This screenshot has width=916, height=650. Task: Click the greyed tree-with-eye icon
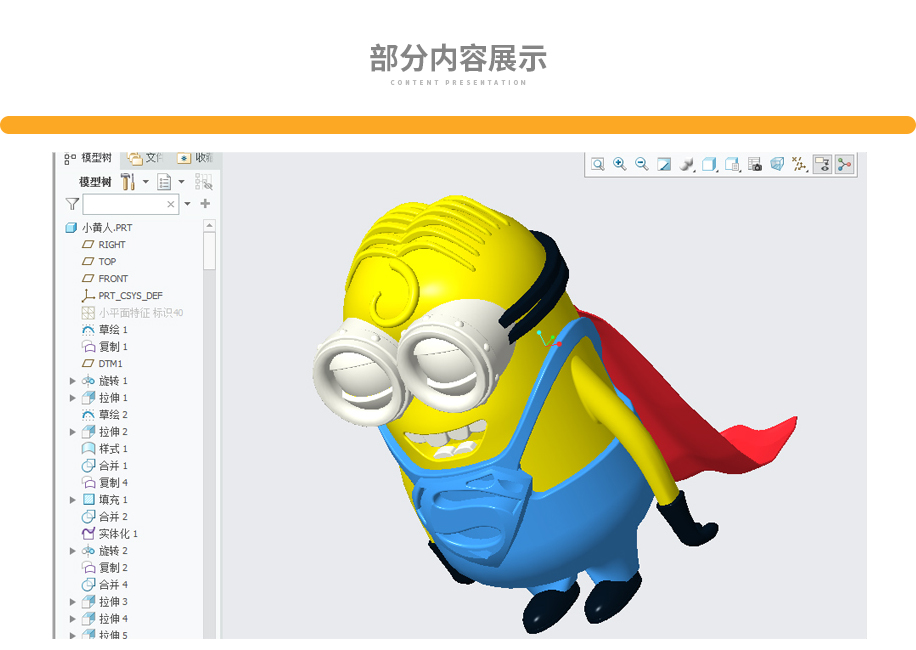click(203, 182)
